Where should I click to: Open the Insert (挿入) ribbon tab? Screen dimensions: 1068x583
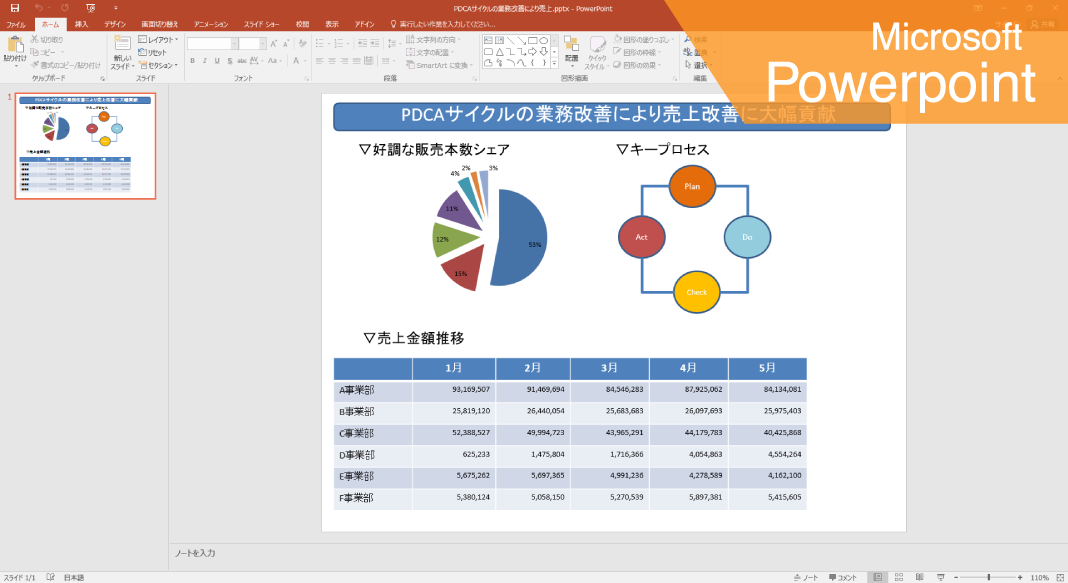pos(81,24)
